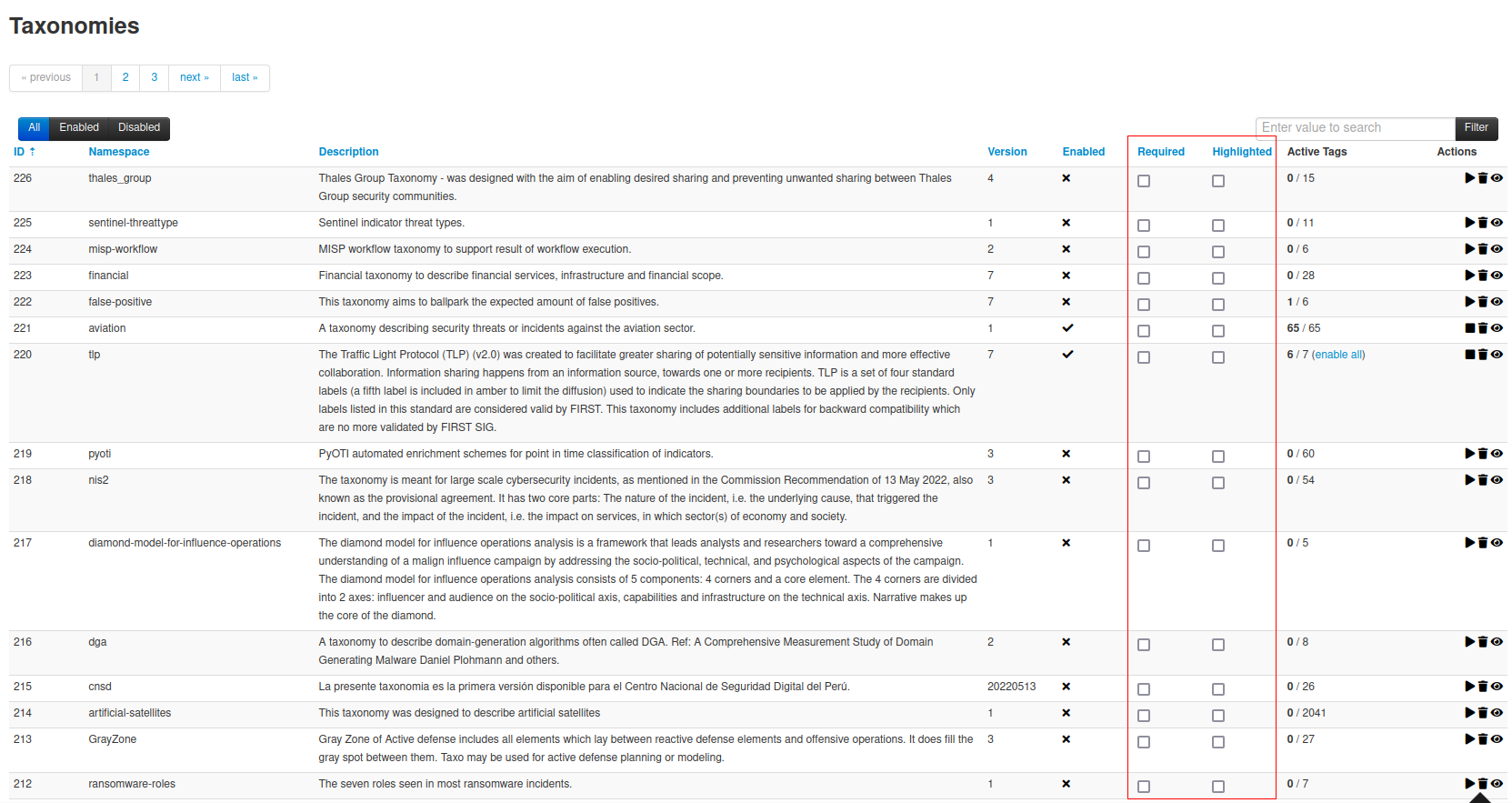View the false-positive taxonomy via eye icon
The width and height of the screenshot is (1512, 803).
click(x=1497, y=302)
